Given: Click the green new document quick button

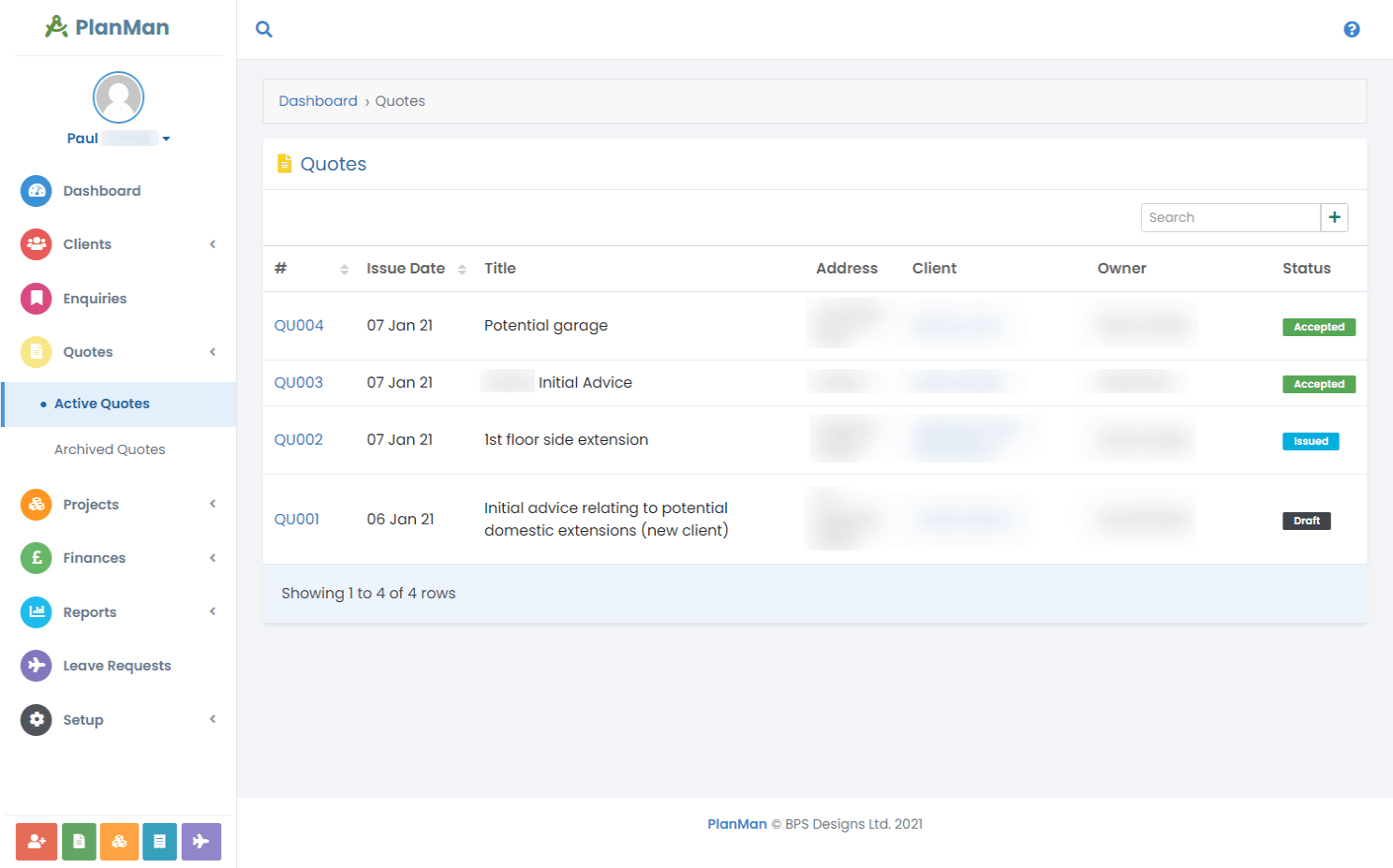Looking at the screenshot, I should point(79,841).
